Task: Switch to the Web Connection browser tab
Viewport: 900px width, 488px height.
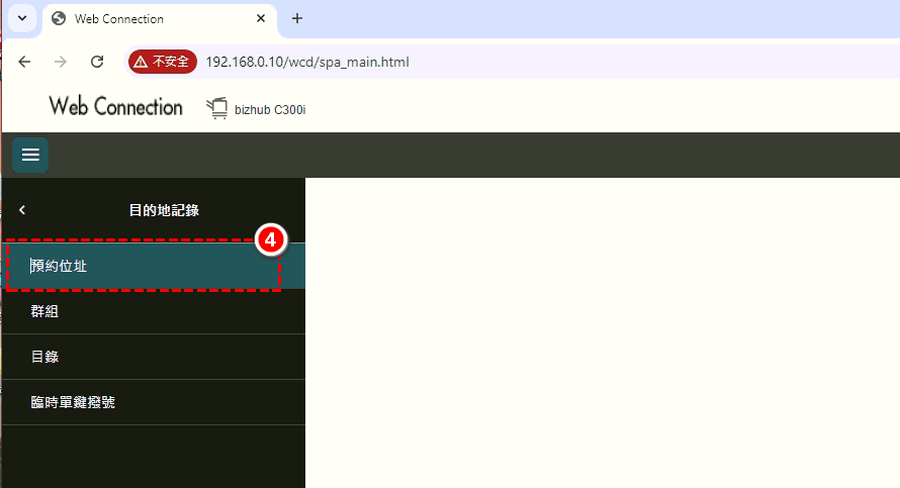Action: (150, 19)
